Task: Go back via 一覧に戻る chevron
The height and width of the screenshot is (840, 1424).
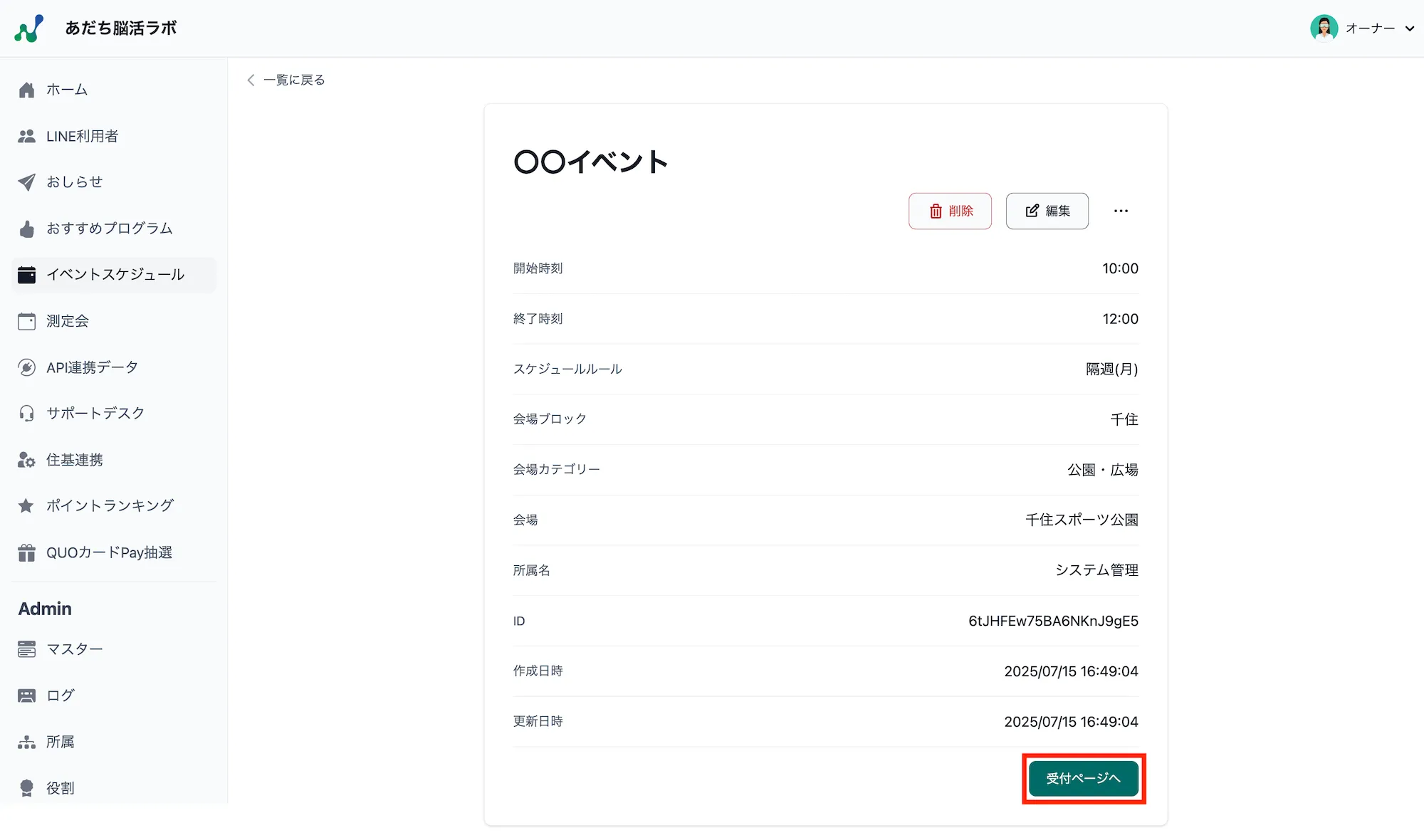Action: 251,80
